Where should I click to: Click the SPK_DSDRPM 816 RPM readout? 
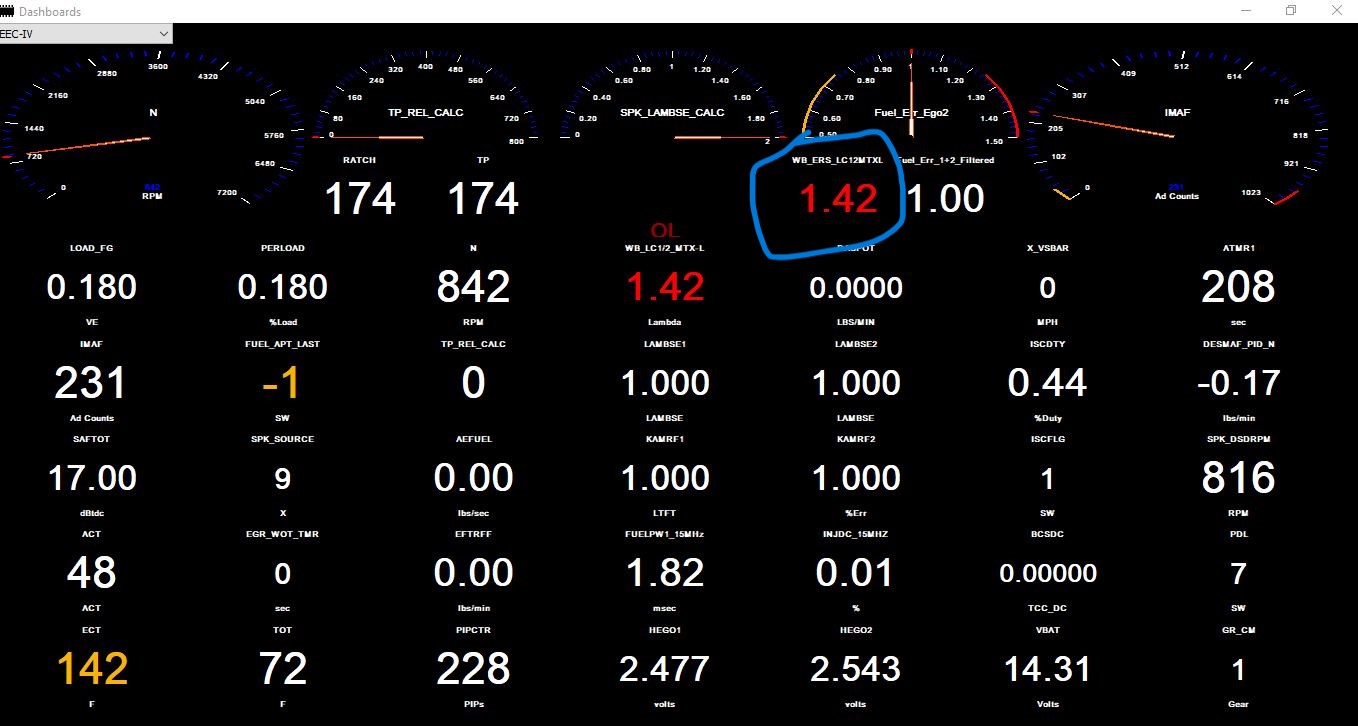click(x=1237, y=478)
